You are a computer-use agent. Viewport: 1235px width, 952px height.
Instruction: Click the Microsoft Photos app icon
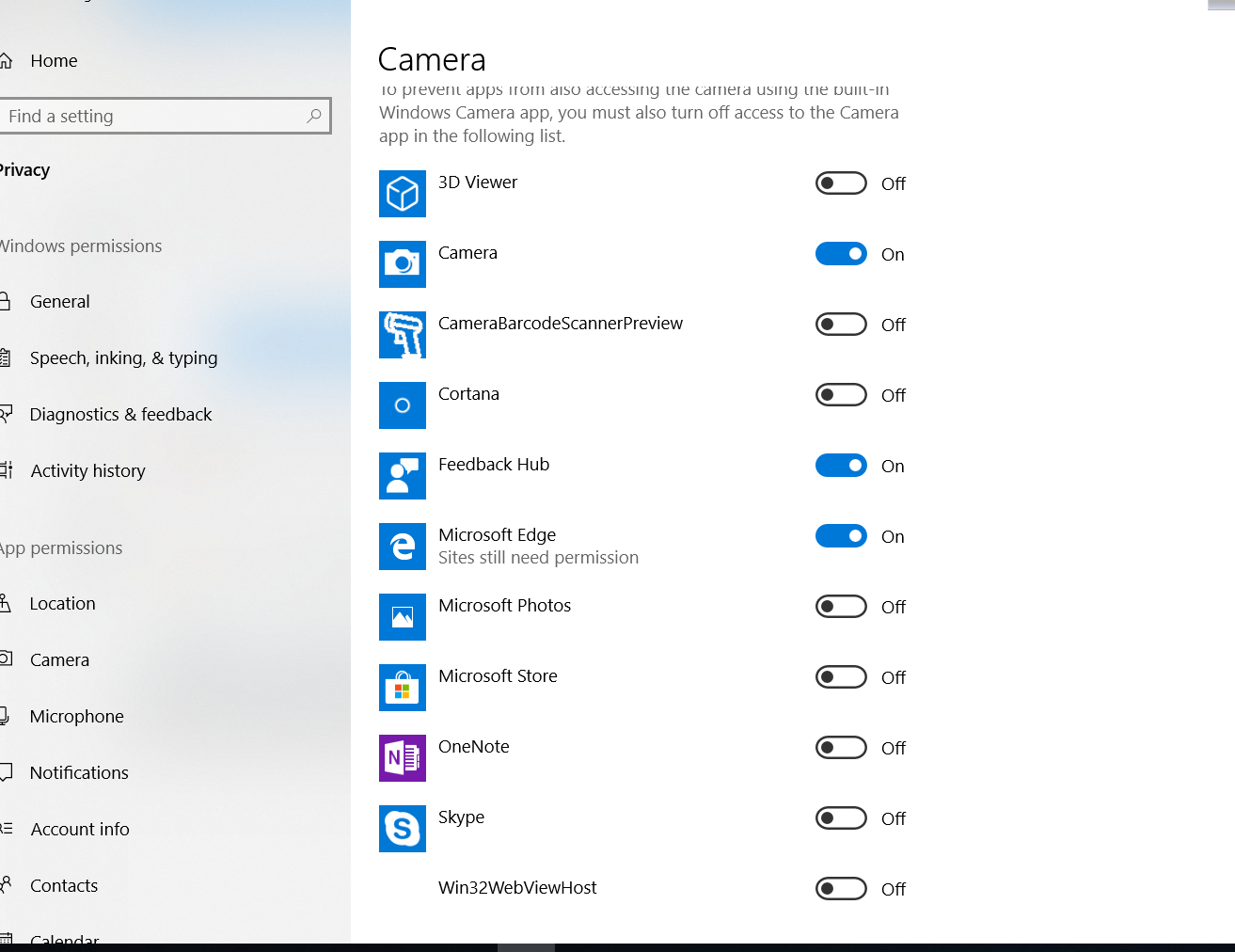(x=403, y=617)
